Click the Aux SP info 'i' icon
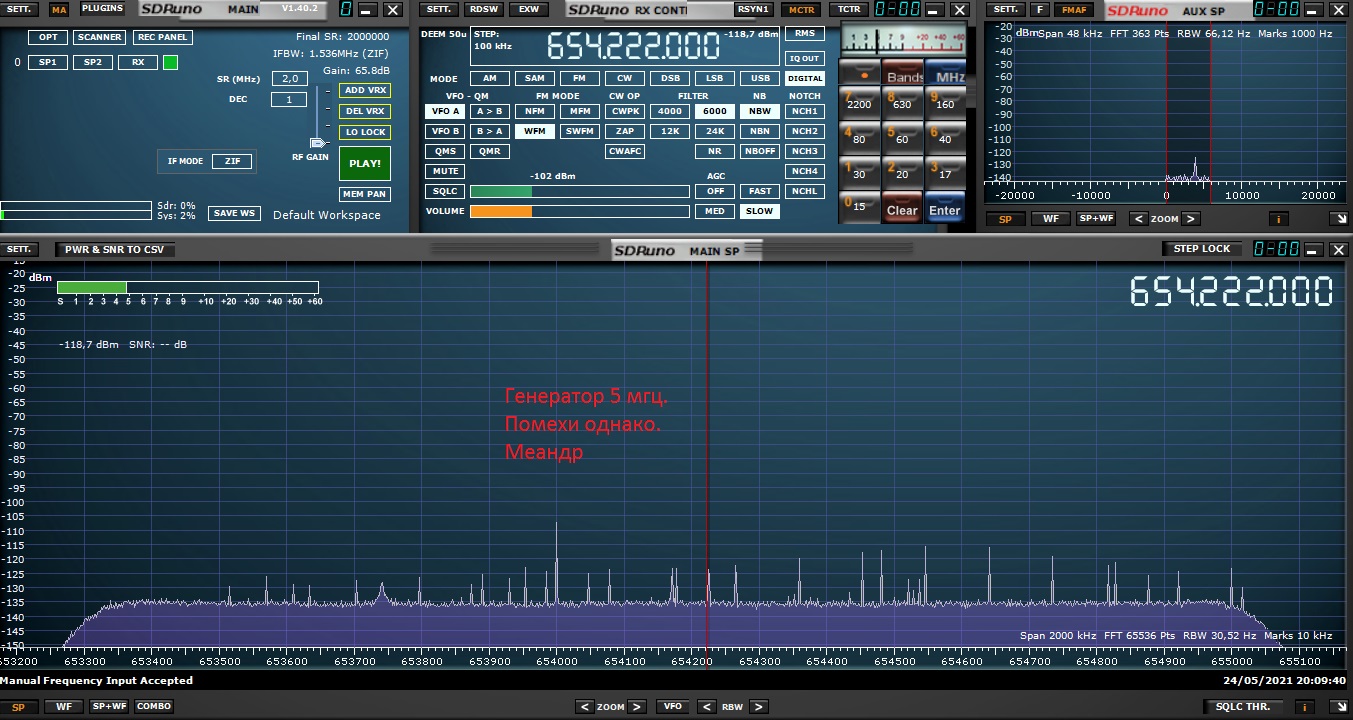The width and height of the screenshot is (1353, 720). (x=1278, y=219)
